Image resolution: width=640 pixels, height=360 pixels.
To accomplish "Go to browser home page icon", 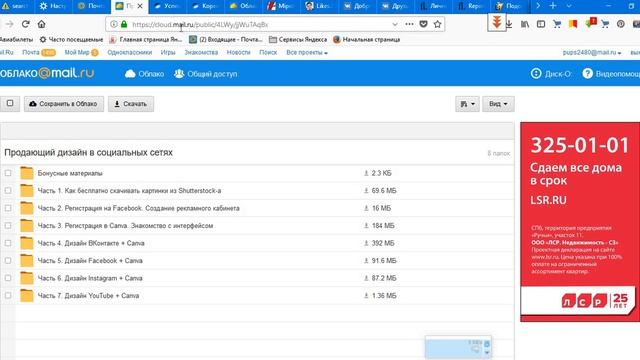I will pyautogui.click(x=41, y=24).
